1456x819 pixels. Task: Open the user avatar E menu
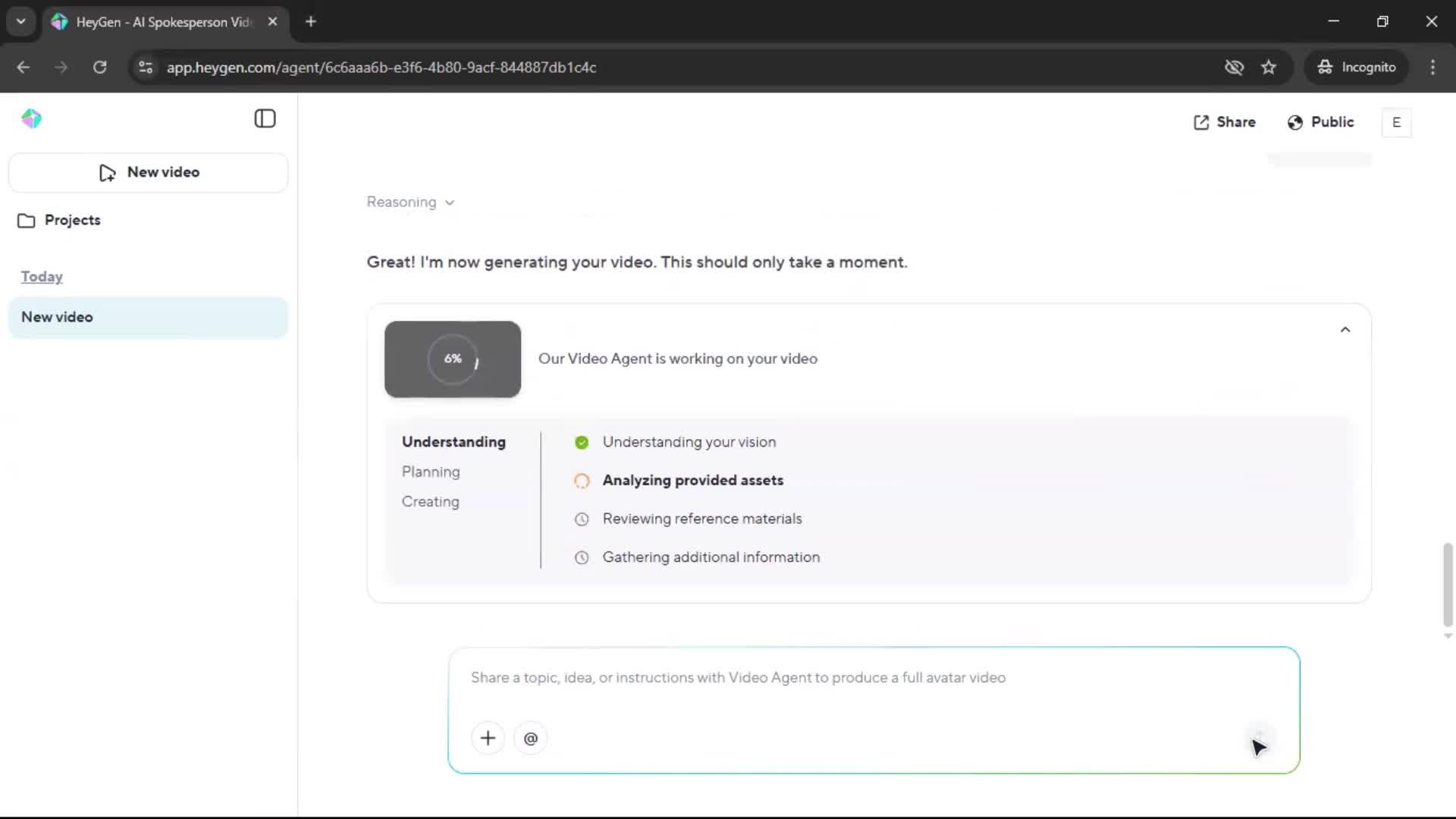pos(1396,123)
